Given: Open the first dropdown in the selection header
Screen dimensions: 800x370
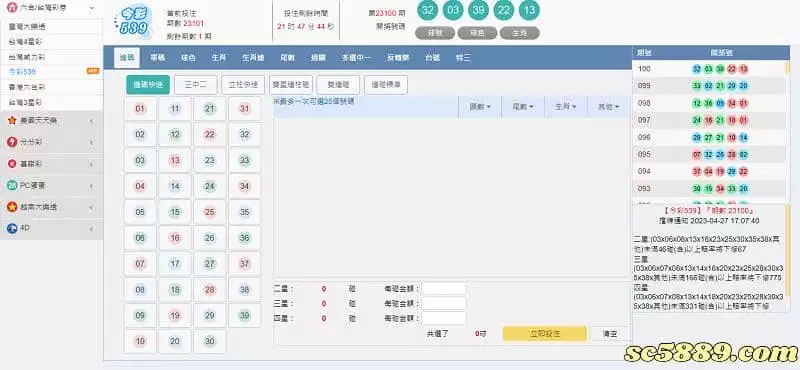Looking at the screenshot, I should click(480, 107).
